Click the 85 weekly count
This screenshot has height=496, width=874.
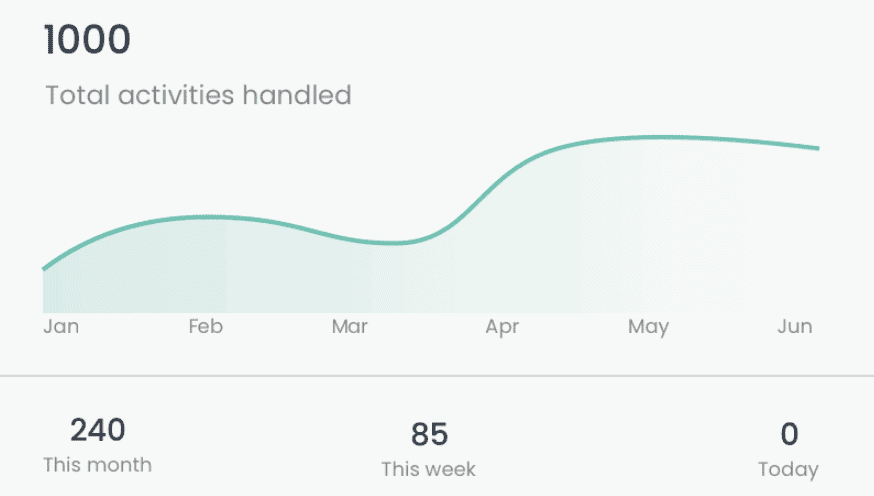[429, 434]
